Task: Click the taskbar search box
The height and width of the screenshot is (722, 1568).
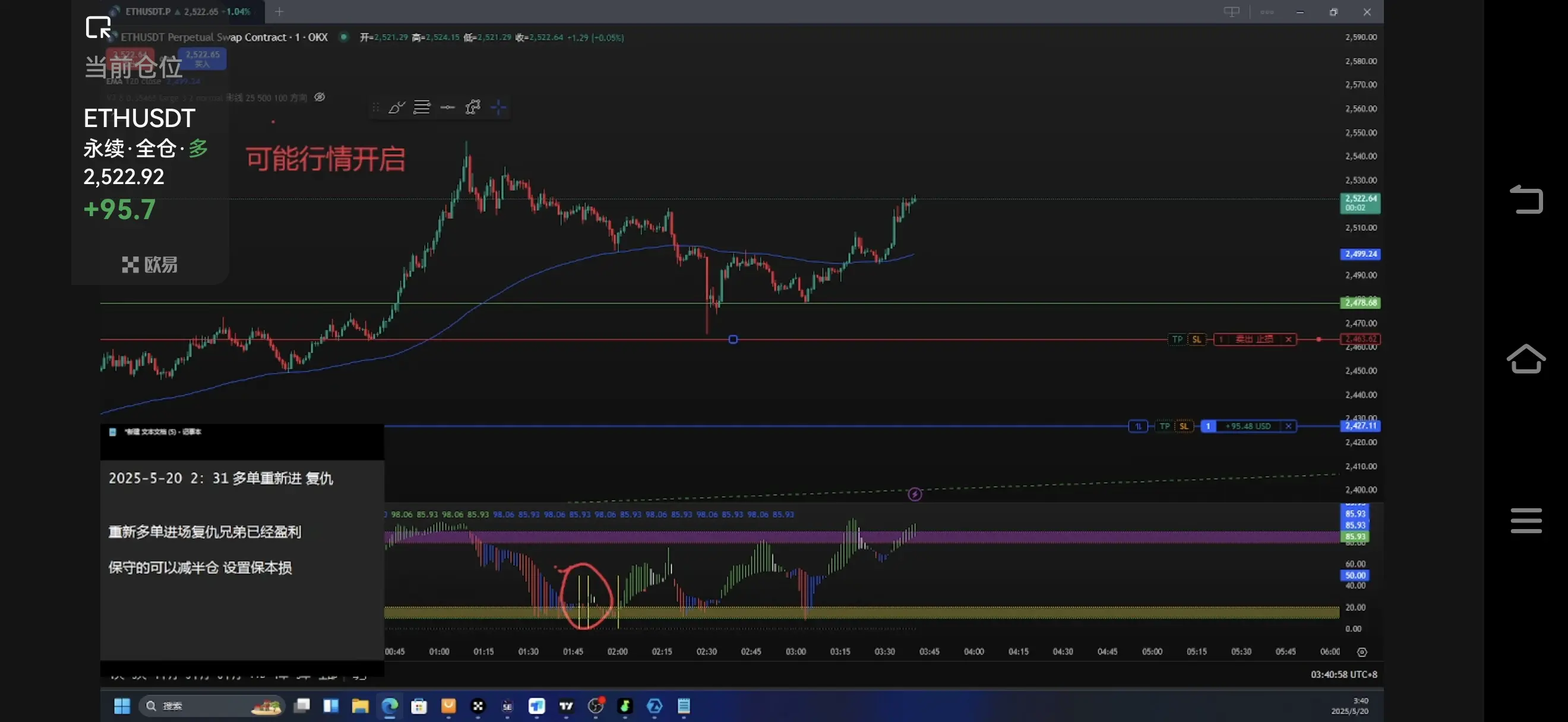Action: 213,706
